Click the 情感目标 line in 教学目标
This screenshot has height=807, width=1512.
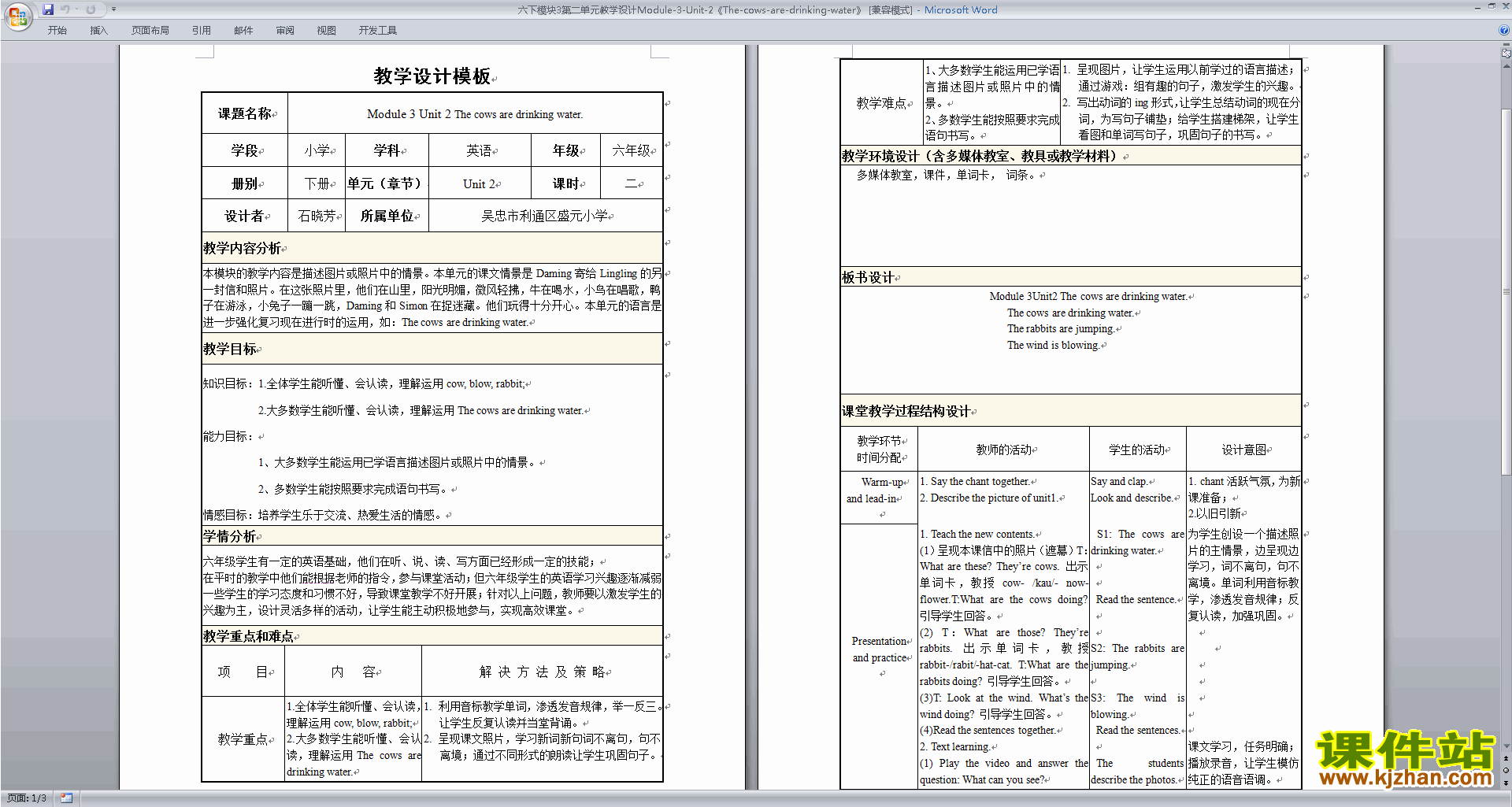tap(324, 515)
